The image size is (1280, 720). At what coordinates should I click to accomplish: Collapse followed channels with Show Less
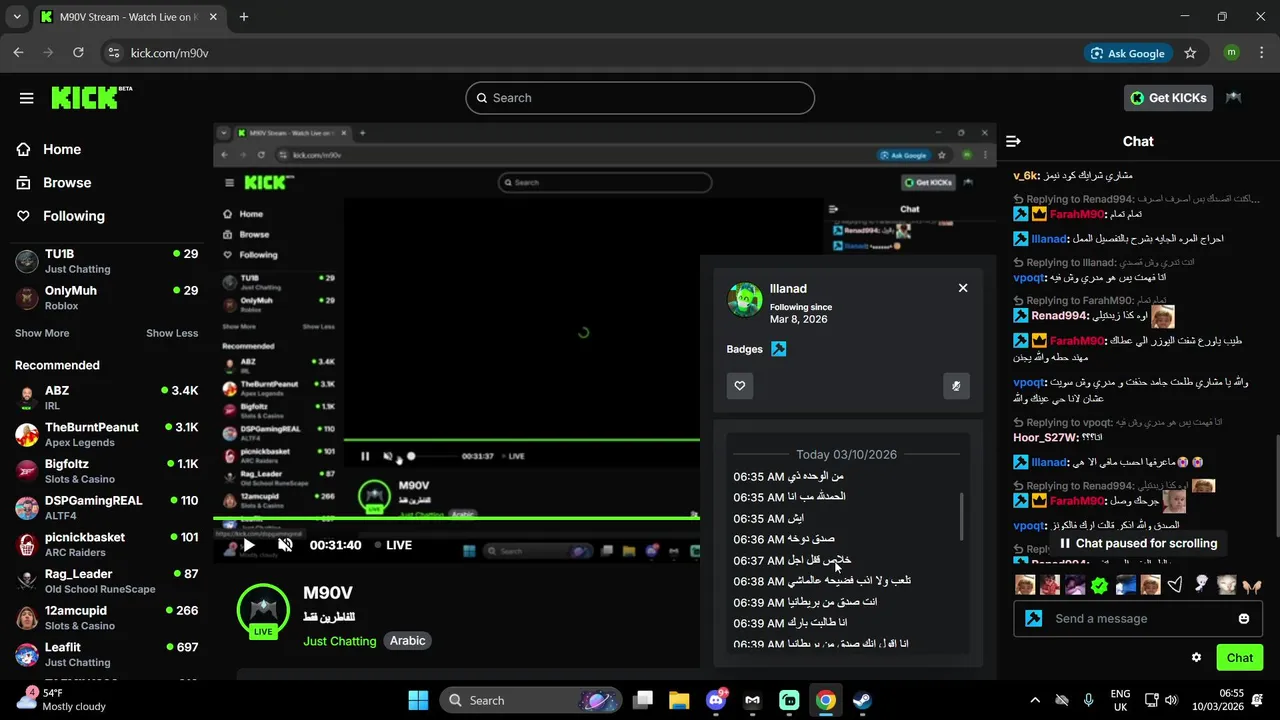(x=172, y=333)
